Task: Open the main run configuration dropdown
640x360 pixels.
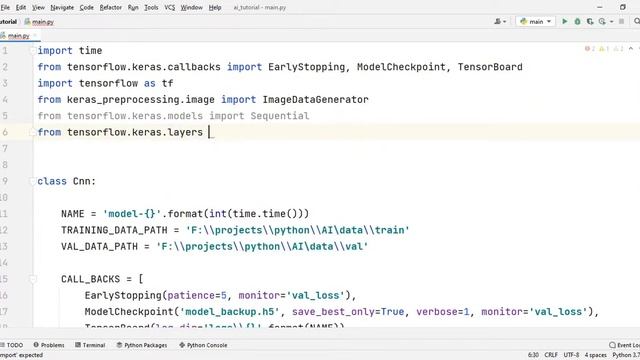Action: (x=536, y=21)
